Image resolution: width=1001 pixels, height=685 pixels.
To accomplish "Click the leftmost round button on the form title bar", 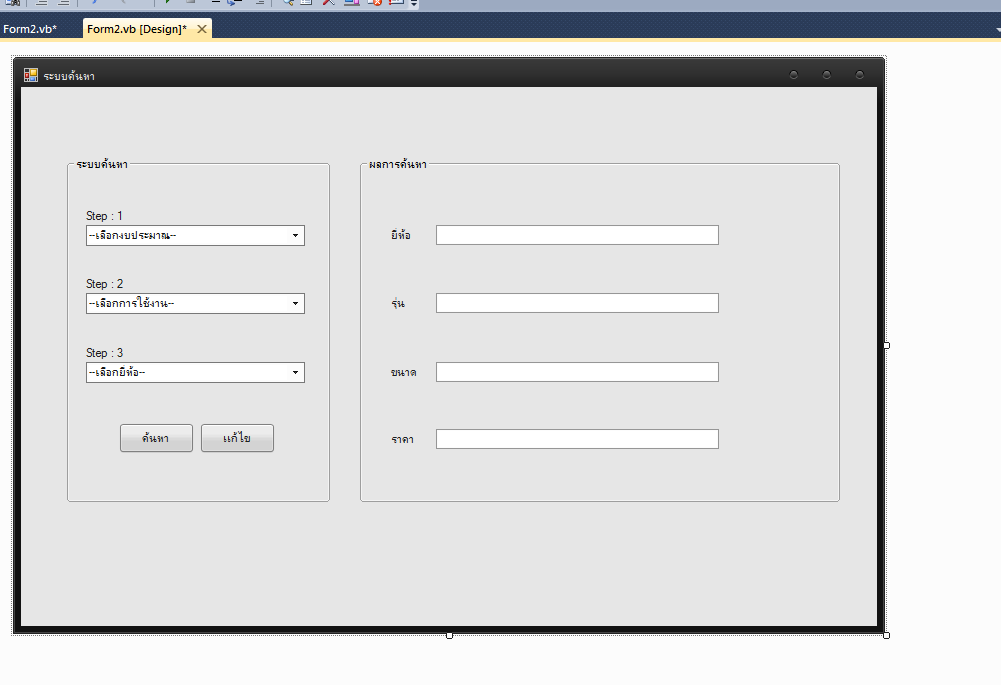I will coord(794,75).
